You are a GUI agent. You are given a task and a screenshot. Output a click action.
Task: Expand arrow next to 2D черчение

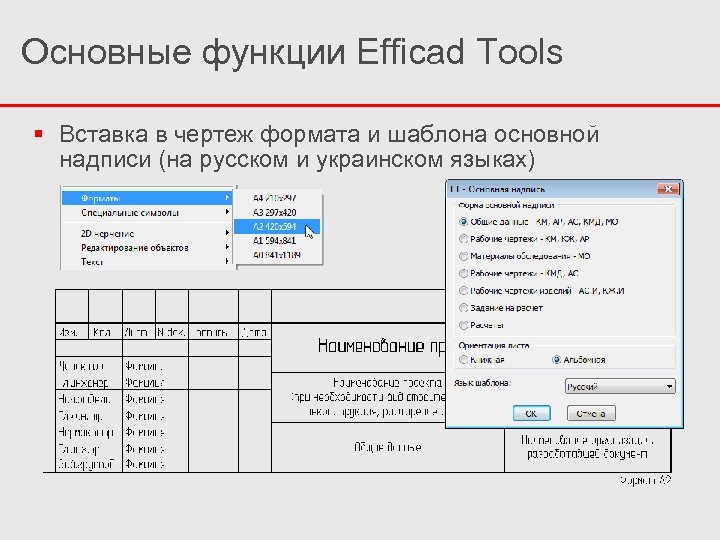pyautogui.click(x=227, y=233)
